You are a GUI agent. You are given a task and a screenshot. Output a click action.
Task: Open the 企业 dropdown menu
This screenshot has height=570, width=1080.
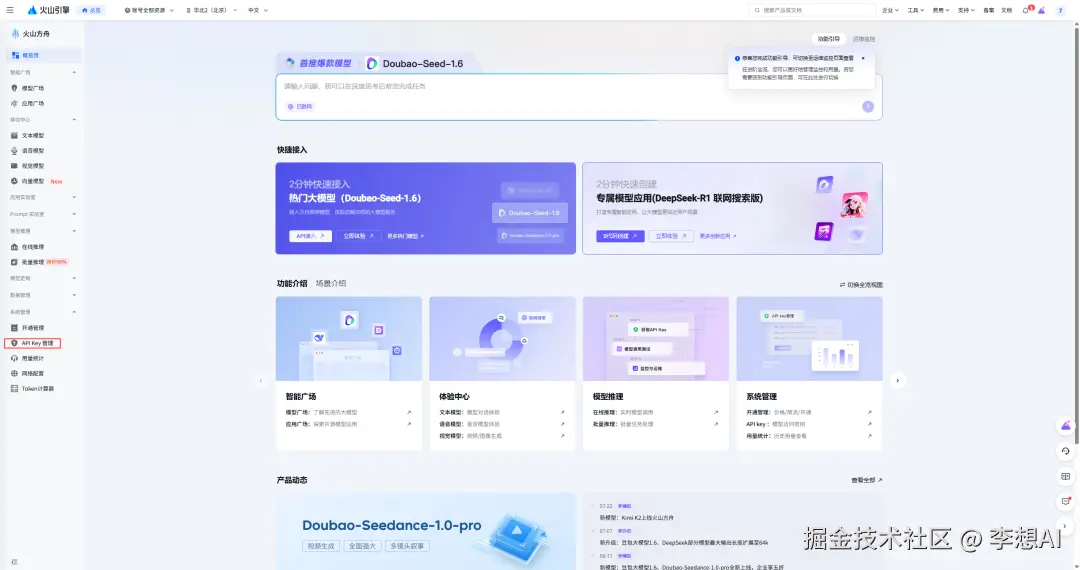point(890,10)
